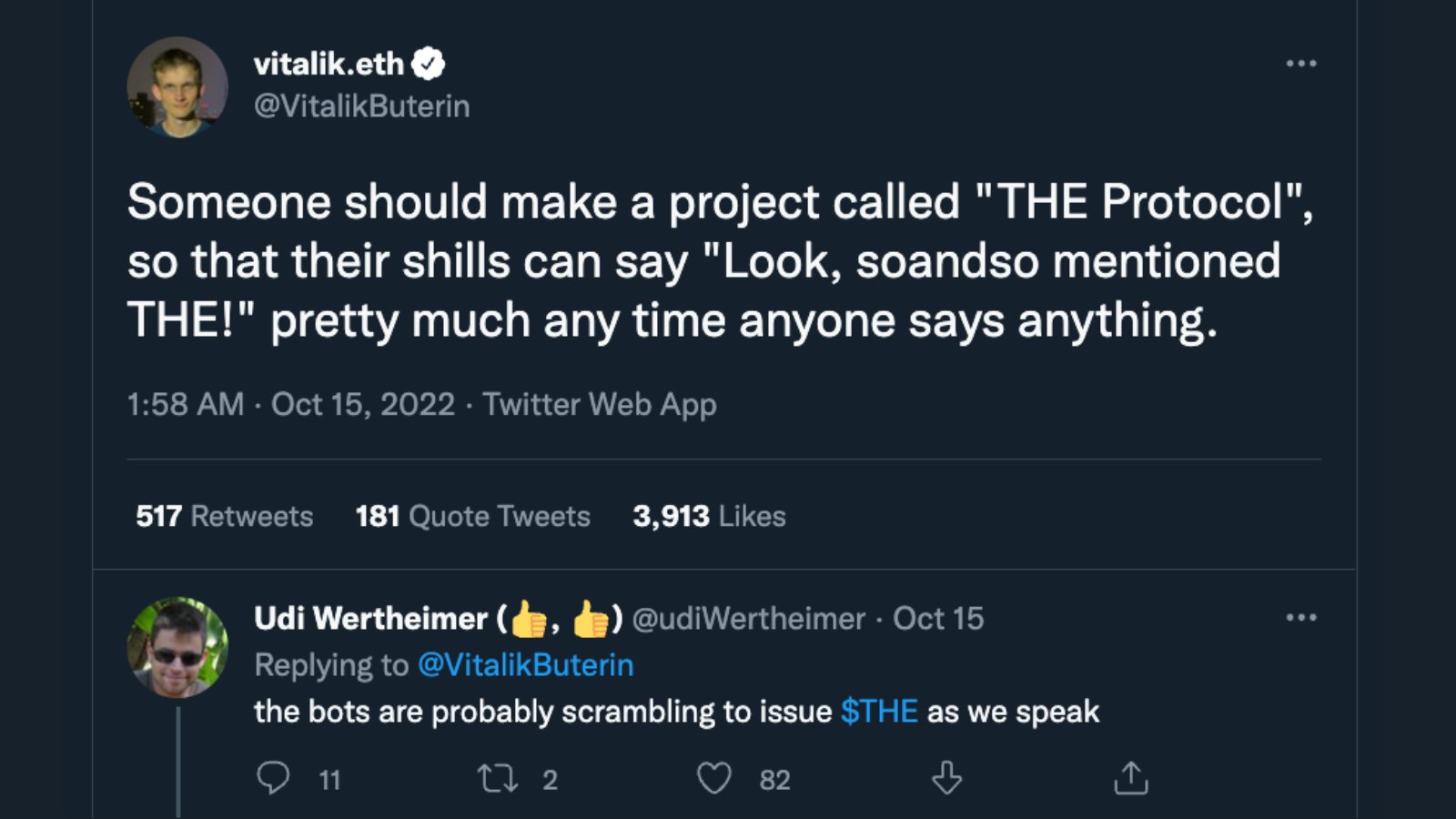Click the reply bubble icon on Udi's reply
The image size is (1456, 819).
(x=273, y=778)
